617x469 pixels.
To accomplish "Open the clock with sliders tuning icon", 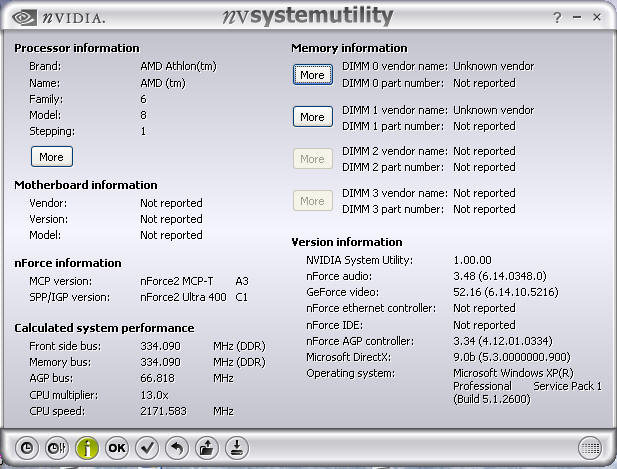I will tap(57, 448).
